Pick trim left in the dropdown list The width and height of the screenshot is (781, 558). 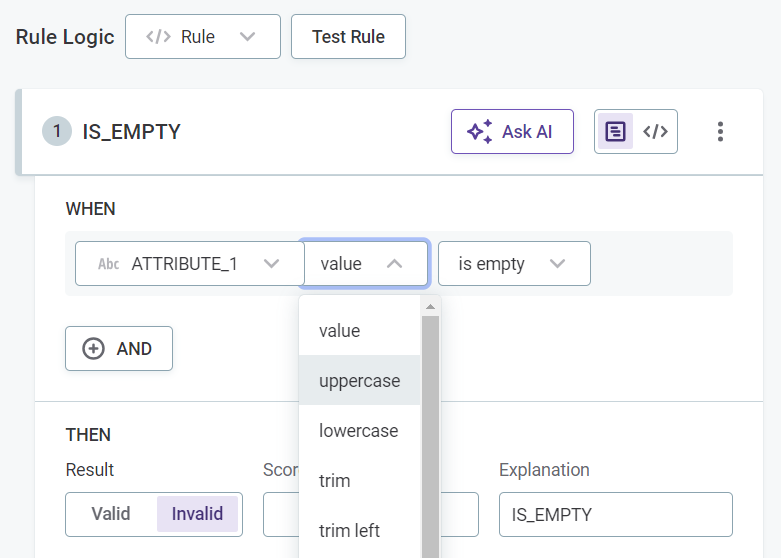349,531
